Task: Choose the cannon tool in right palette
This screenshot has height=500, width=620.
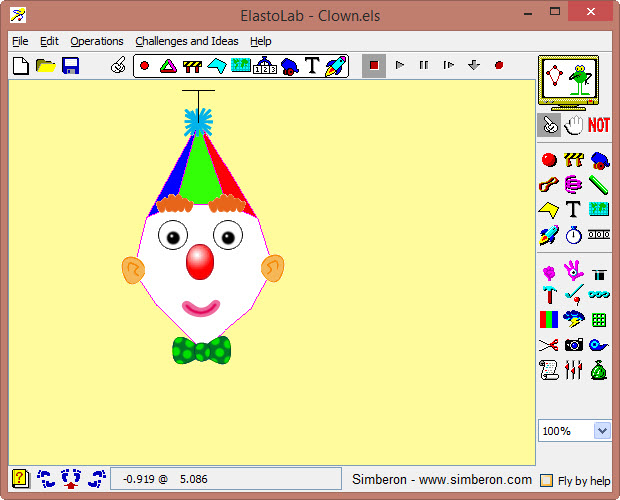Action: 599,160
